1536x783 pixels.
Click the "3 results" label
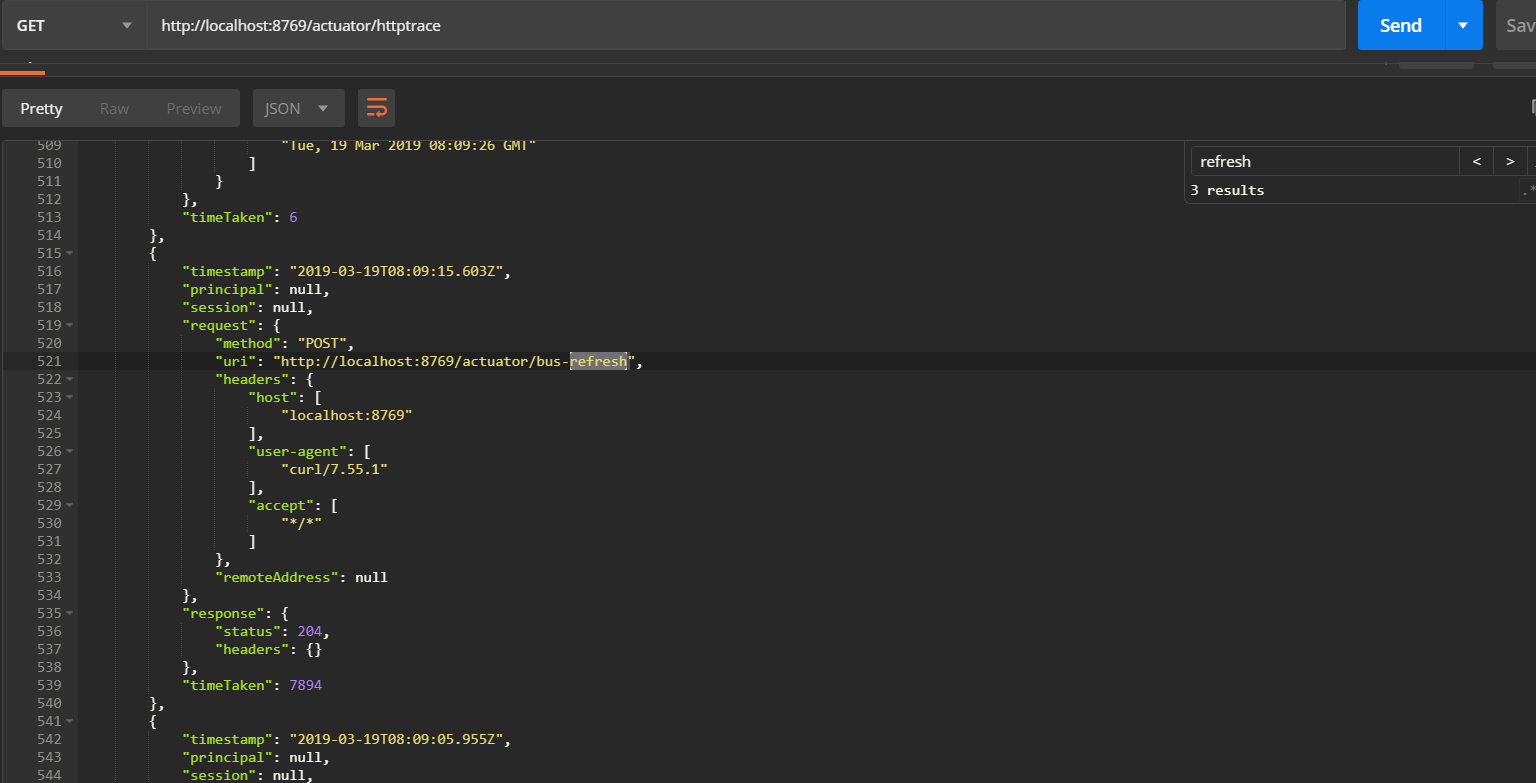1227,190
